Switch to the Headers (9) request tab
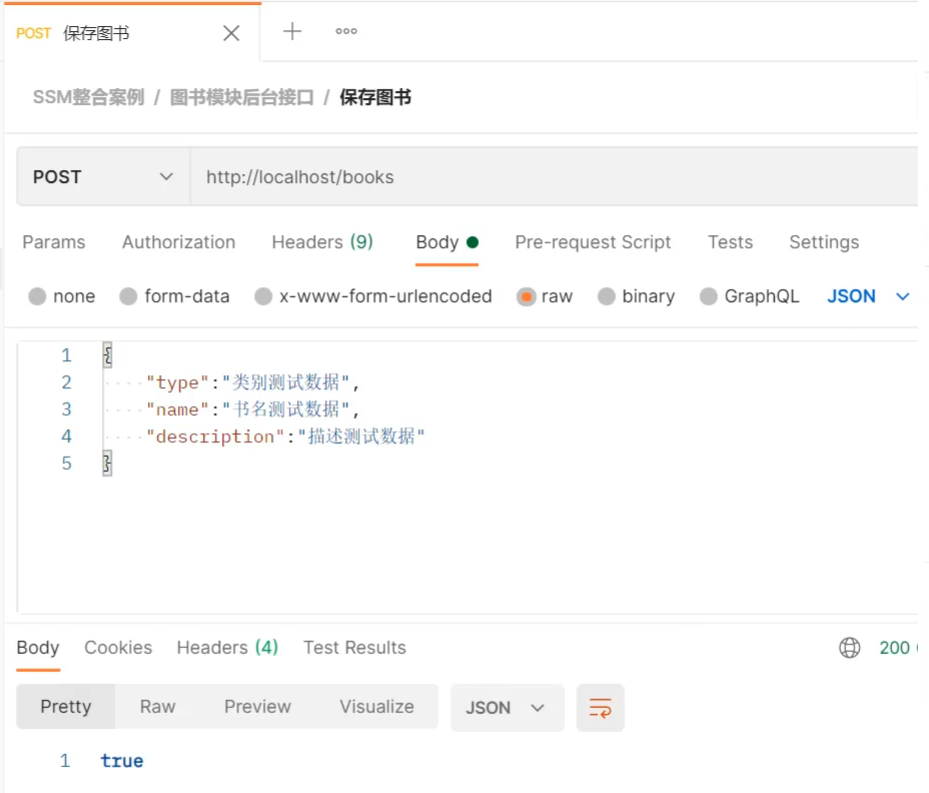The height and width of the screenshot is (793, 929). click(x=322, y=242)
